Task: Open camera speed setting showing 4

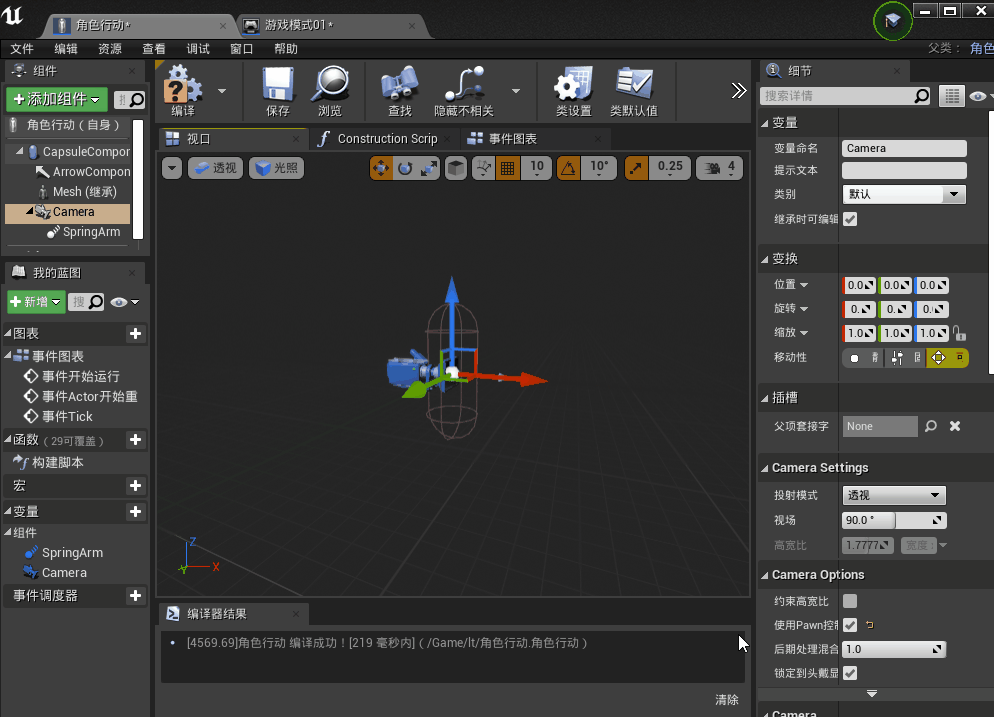Action: coord(720,168)
